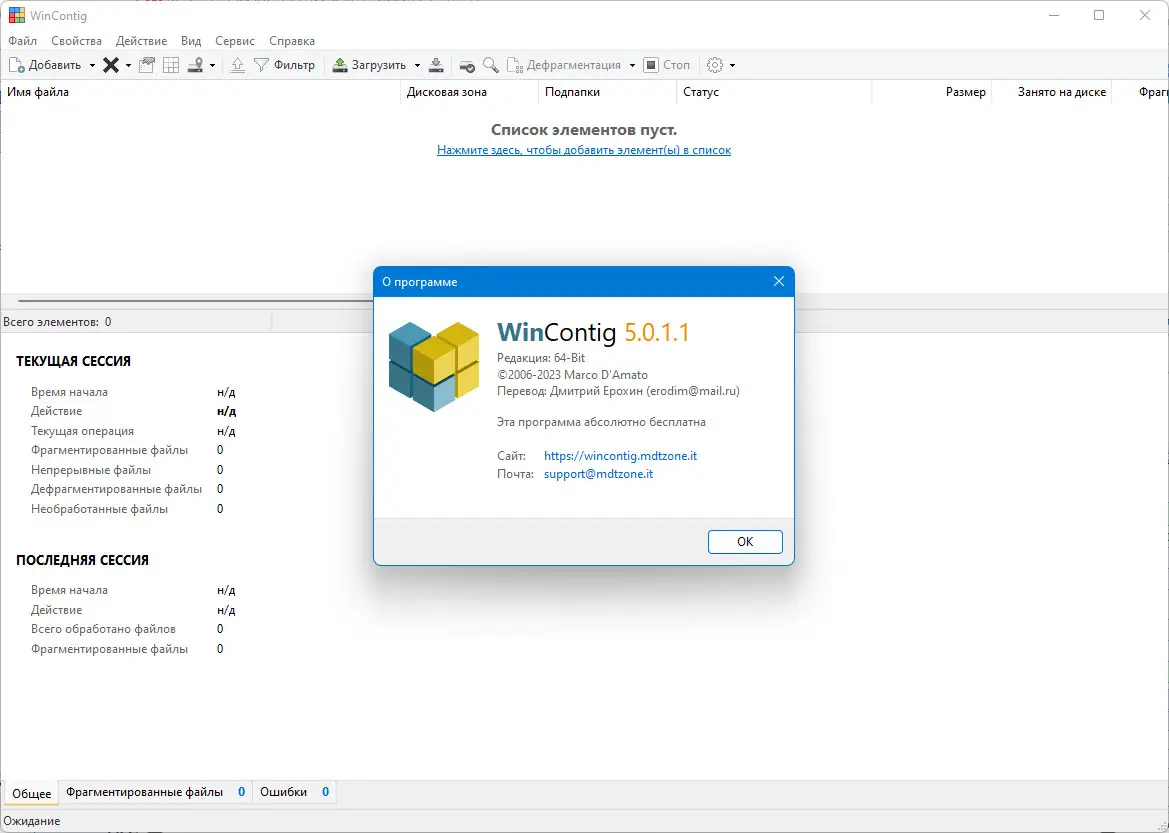Click the black X remove-items icon

110,66
